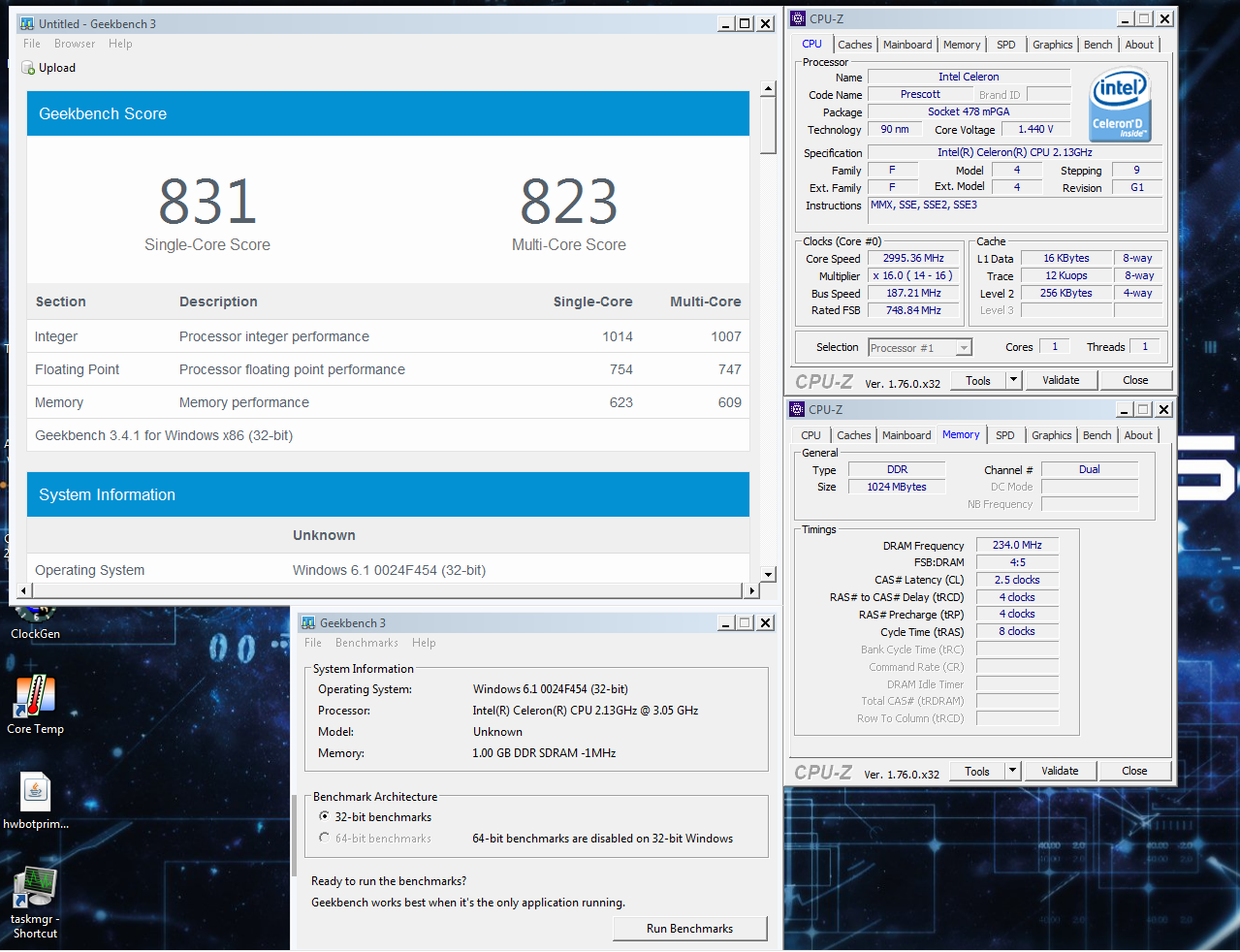Click the Memory performance row description
The image size is (1240, 952).
coord(244,402)
